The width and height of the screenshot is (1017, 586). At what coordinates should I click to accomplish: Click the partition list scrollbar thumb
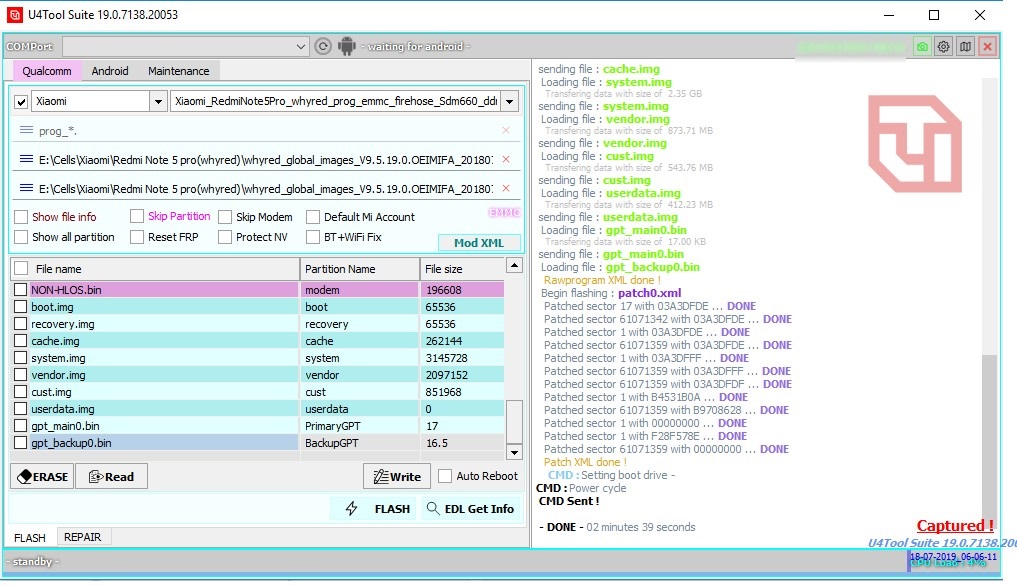tap(514, 421)
